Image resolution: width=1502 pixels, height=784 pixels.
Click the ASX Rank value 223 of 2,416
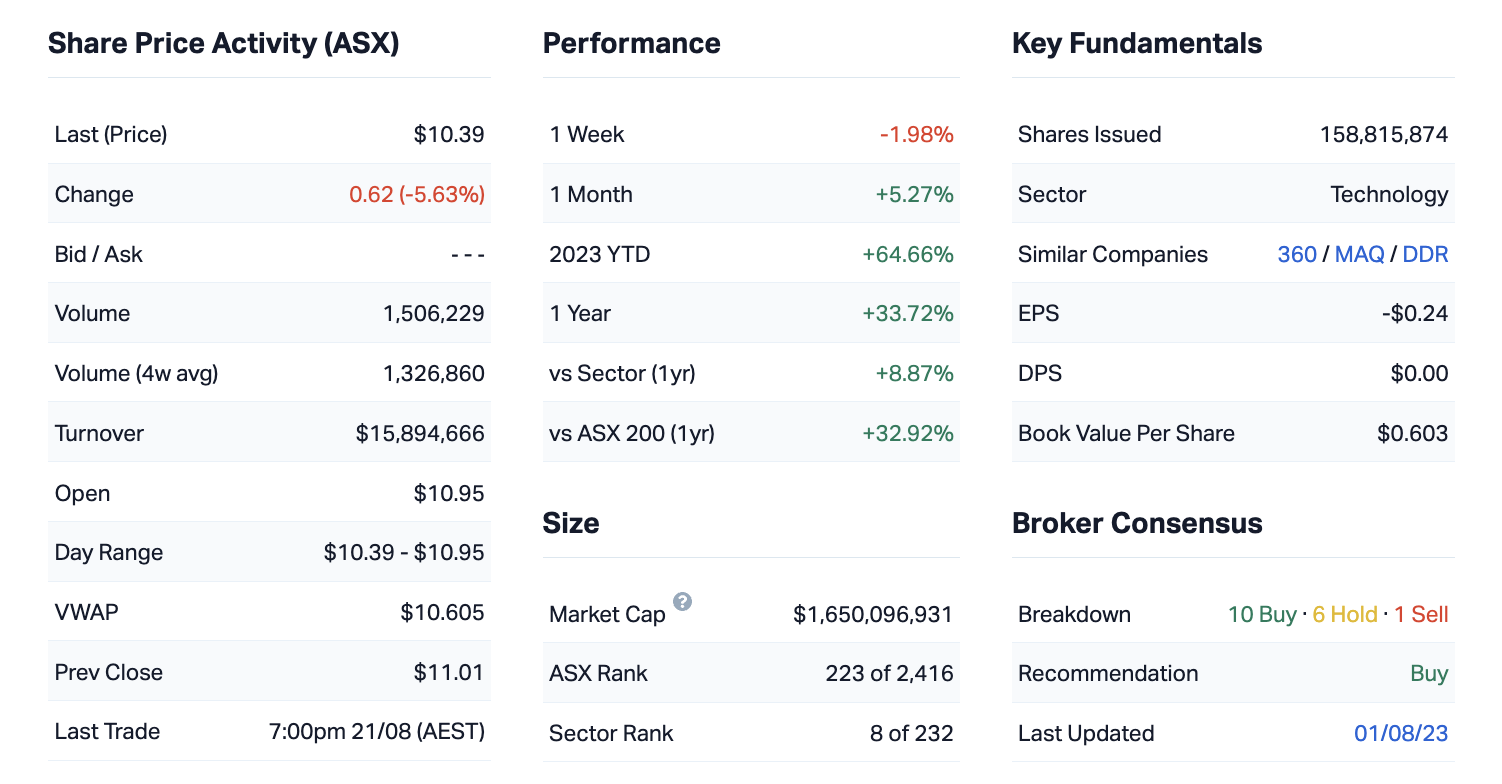pos(889,673)
